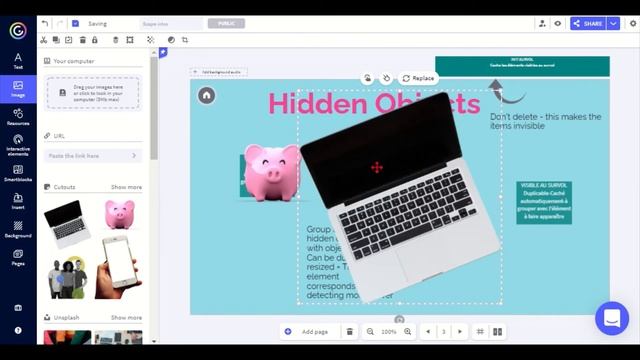Click the Genially logo icon
Viewport: 640px width, 360px height.
coord(18,31)
